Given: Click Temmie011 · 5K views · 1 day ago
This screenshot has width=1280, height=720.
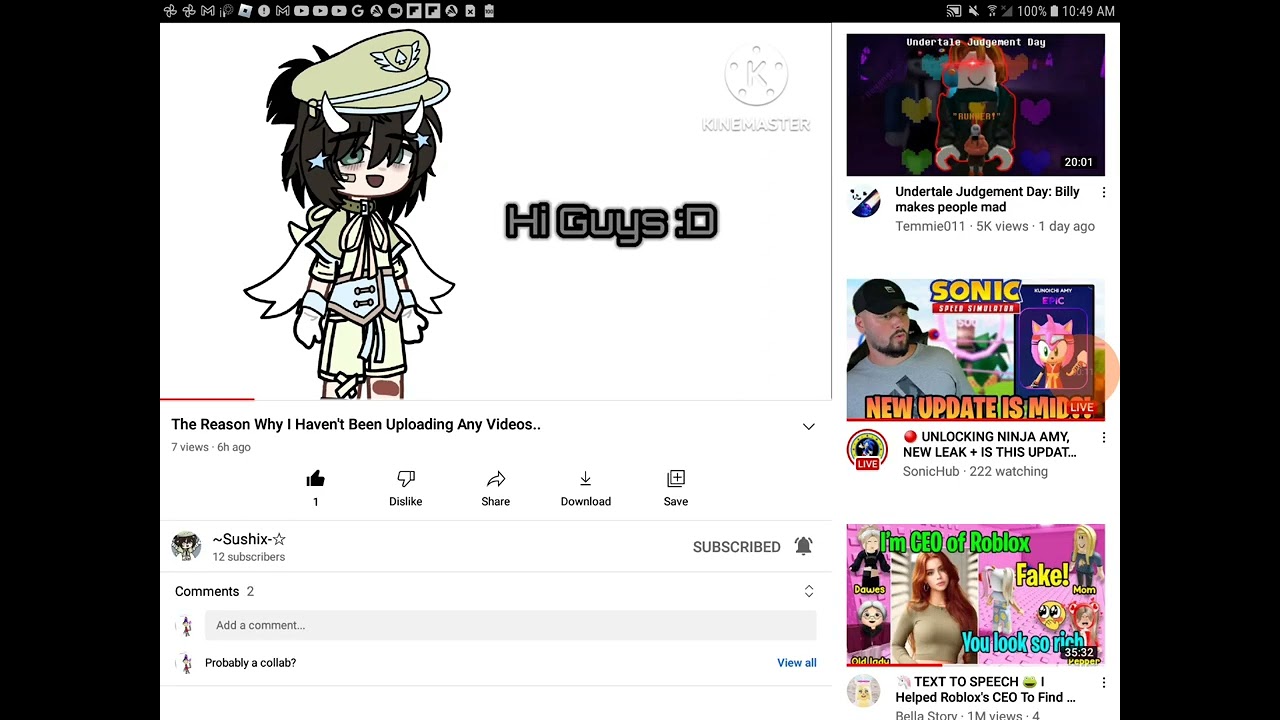Looking at the screenshot, I should (x=995, y=226).
